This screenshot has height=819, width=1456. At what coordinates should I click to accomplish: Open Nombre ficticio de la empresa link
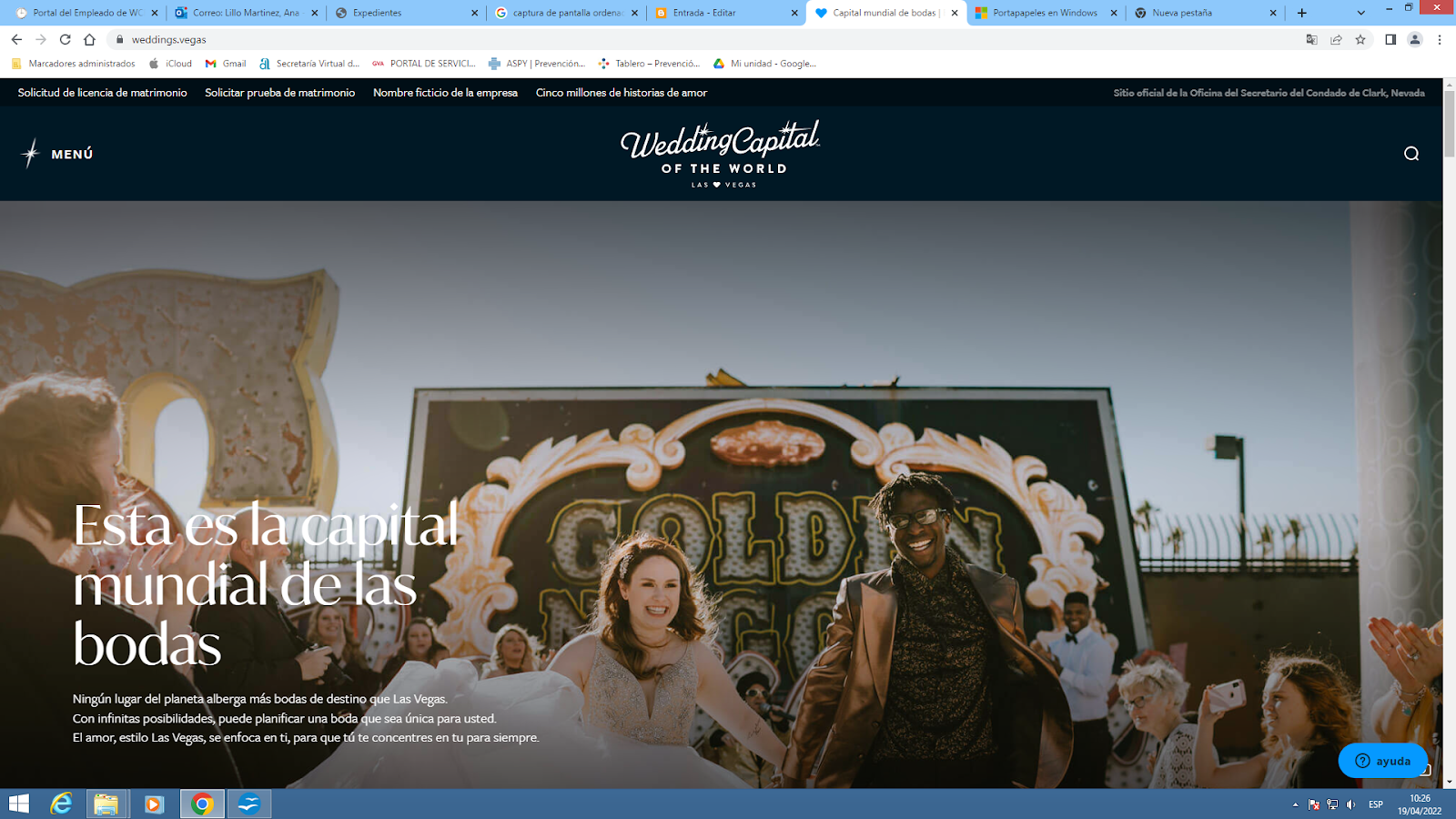coord(445,93)
